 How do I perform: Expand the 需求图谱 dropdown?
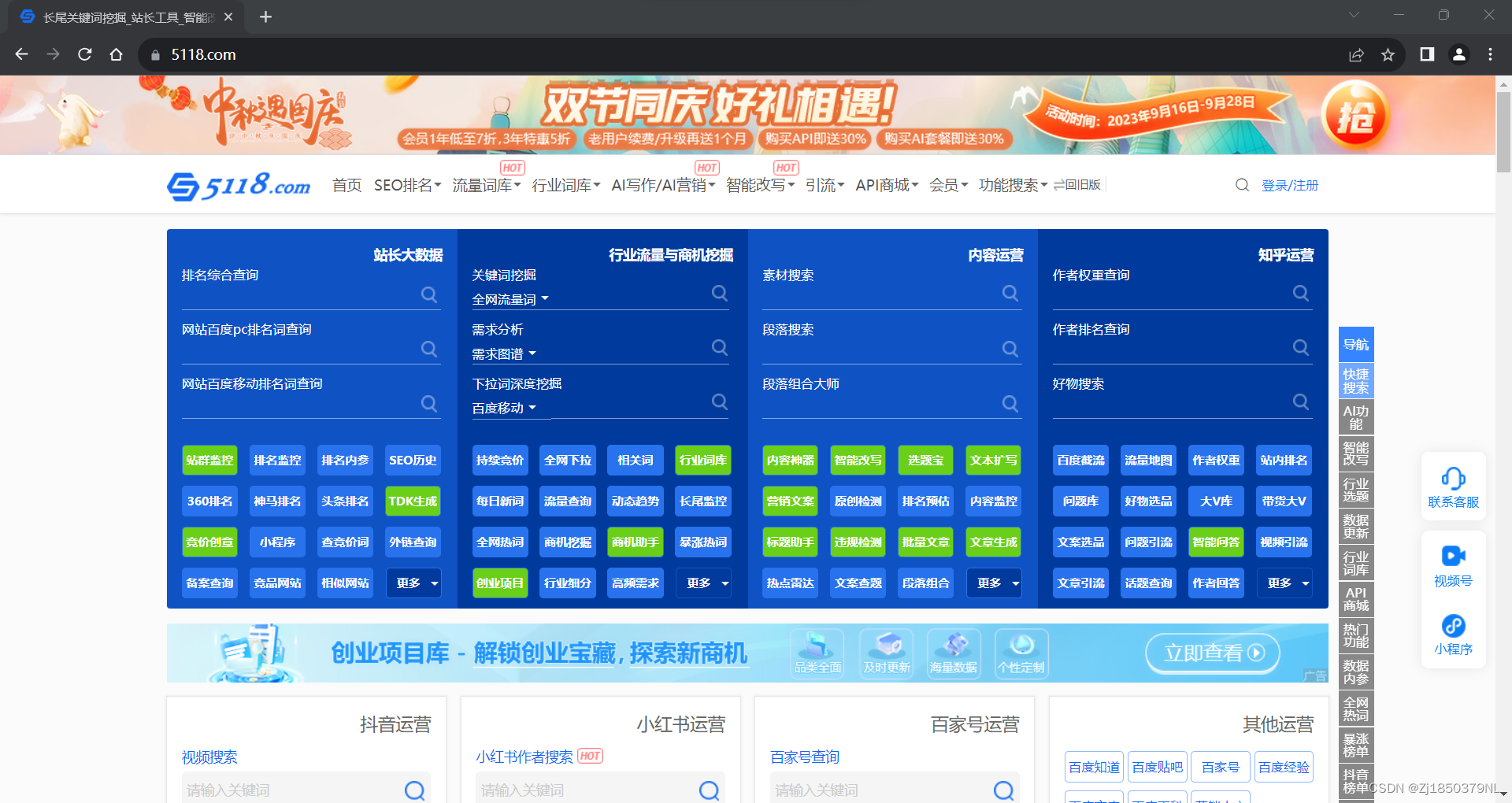pyautogui.click(x=504, y=353)
